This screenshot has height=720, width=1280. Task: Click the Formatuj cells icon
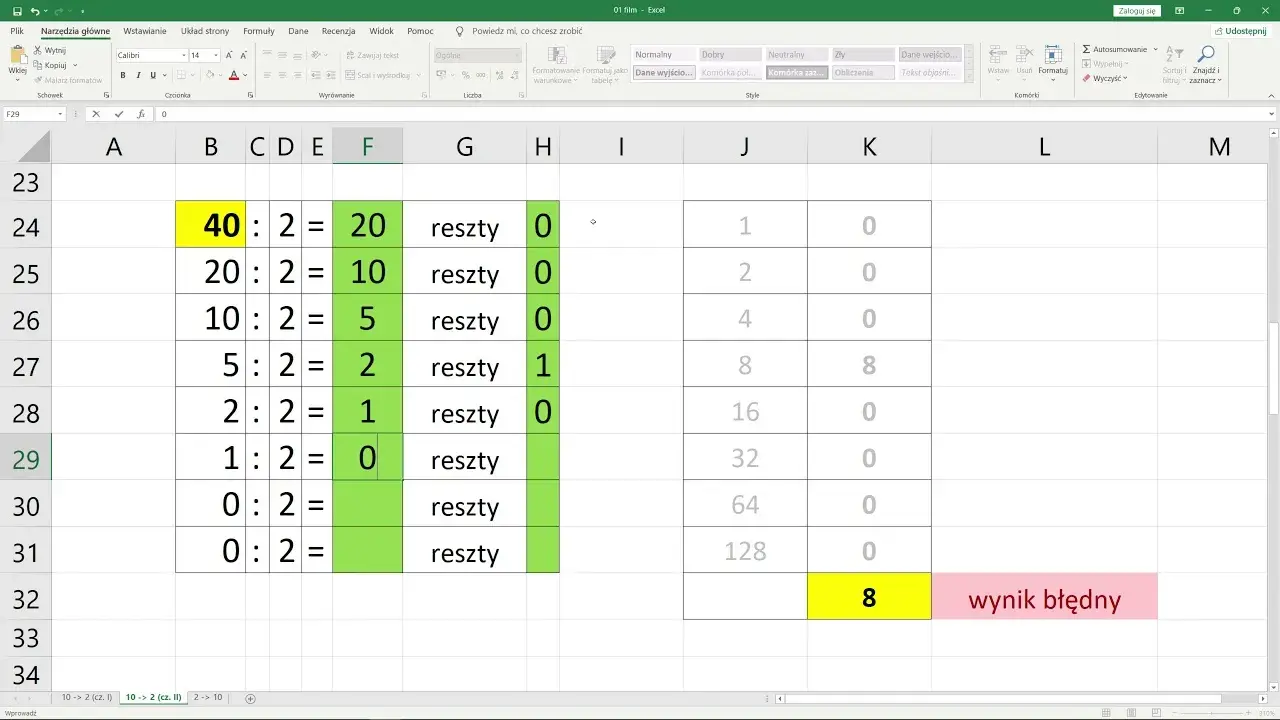1053,54
